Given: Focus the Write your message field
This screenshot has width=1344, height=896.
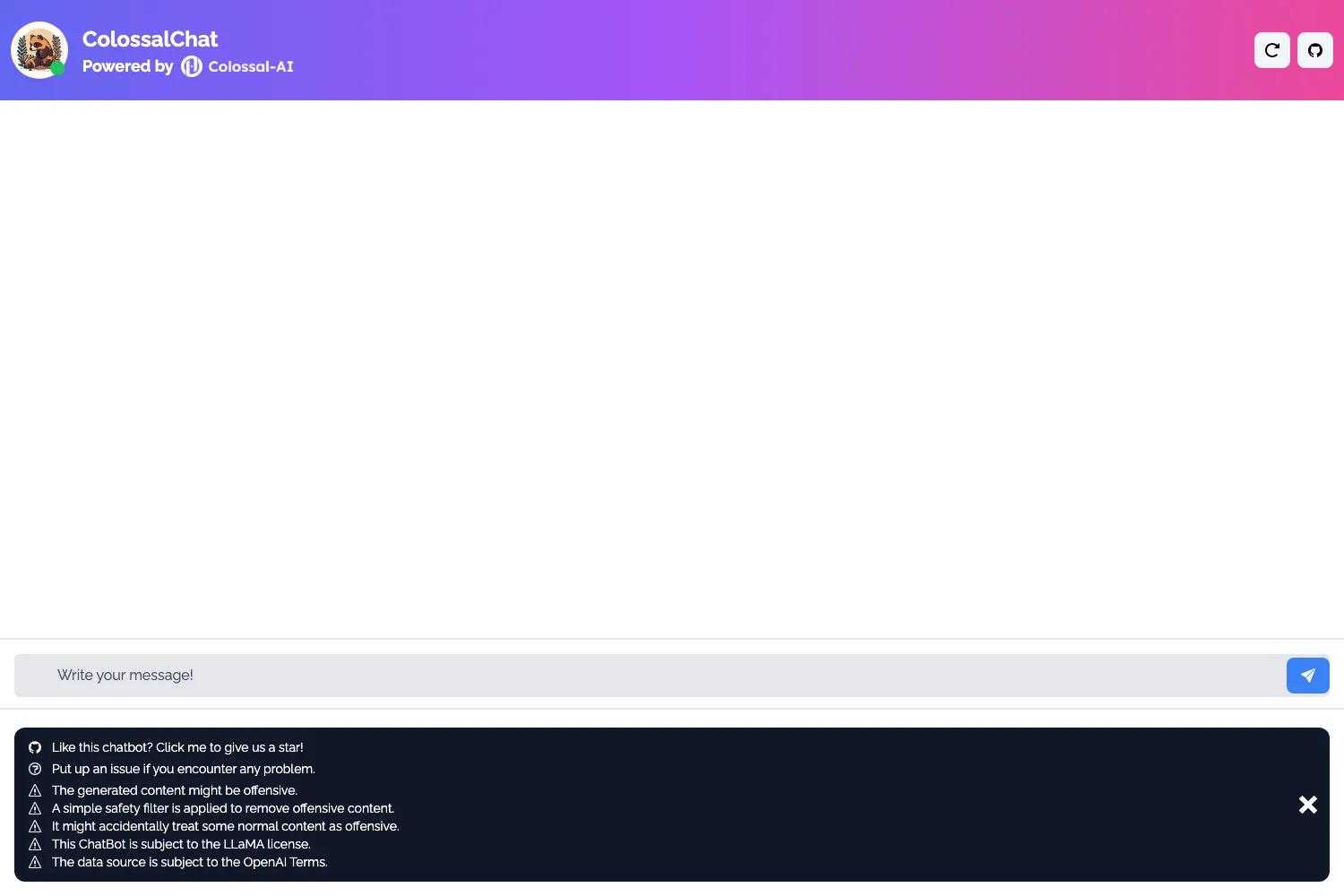Looking at the screenshot, I should click(650, 676).
